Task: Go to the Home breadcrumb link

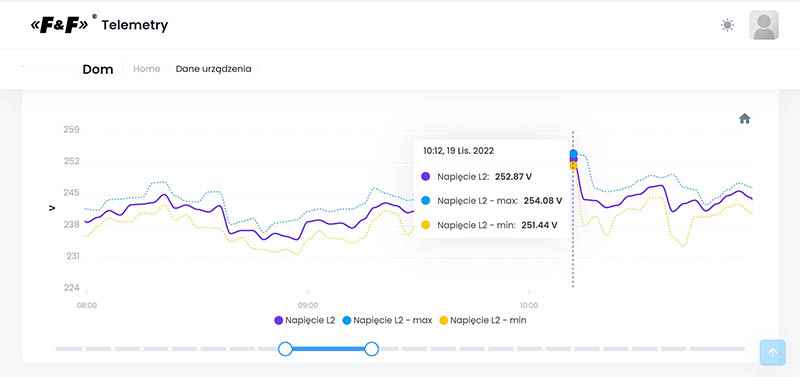Action: click(146, 69)
